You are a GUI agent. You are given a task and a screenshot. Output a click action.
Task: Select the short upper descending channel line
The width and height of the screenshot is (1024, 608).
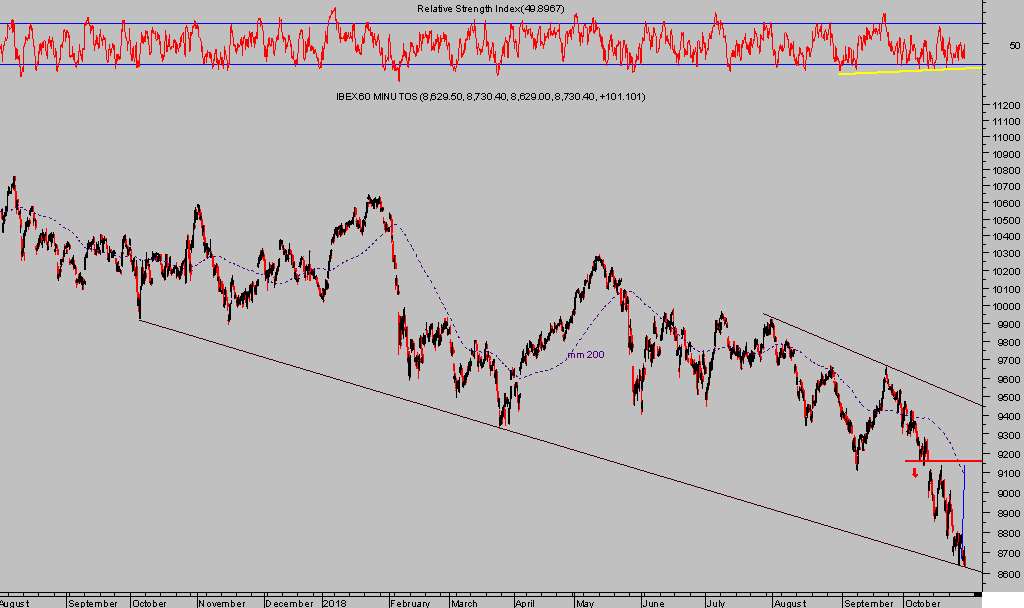click(870, 362)
